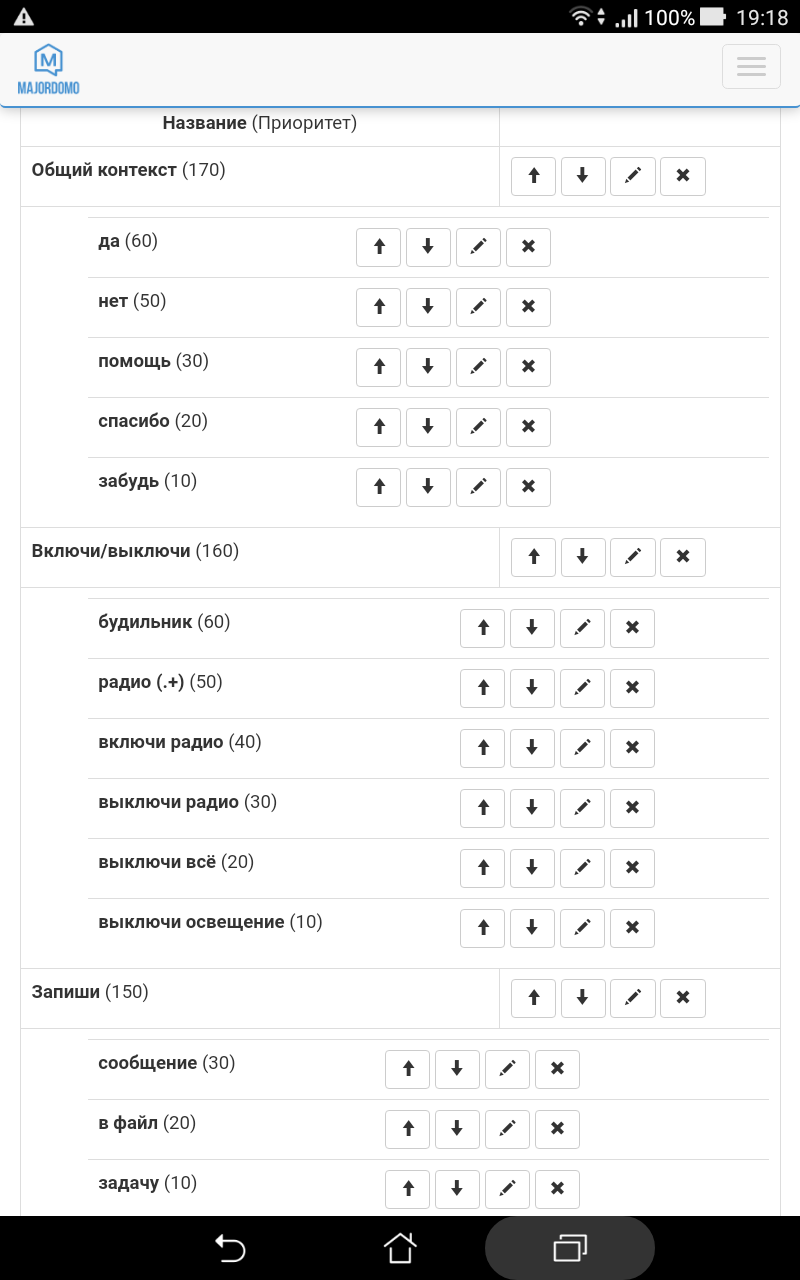
Task: Open the hamburger navigation menu
Action: point(751,67)
